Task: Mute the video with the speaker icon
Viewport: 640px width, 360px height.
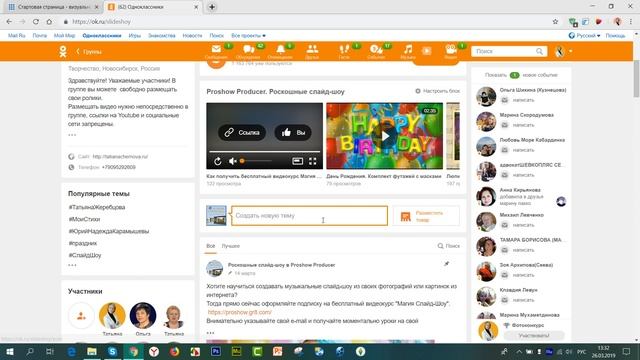Action: point(233,161)
